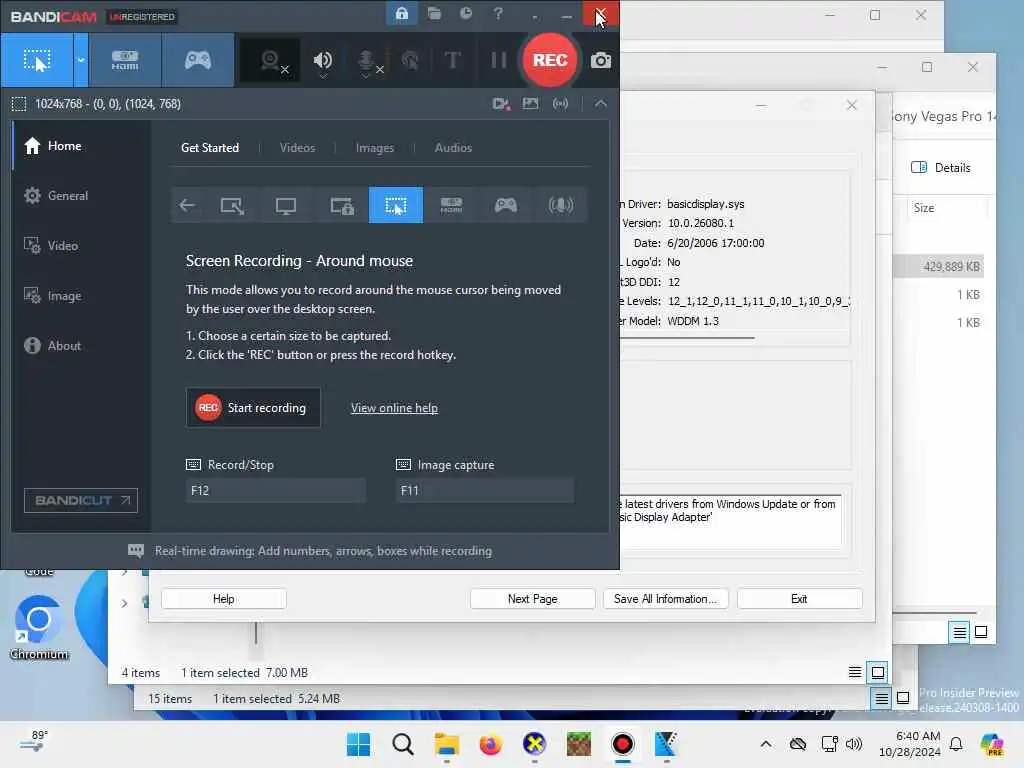This screenshot has width=1024, height=768.
Task: Switch to Images tab
Action: coord(374,148)
